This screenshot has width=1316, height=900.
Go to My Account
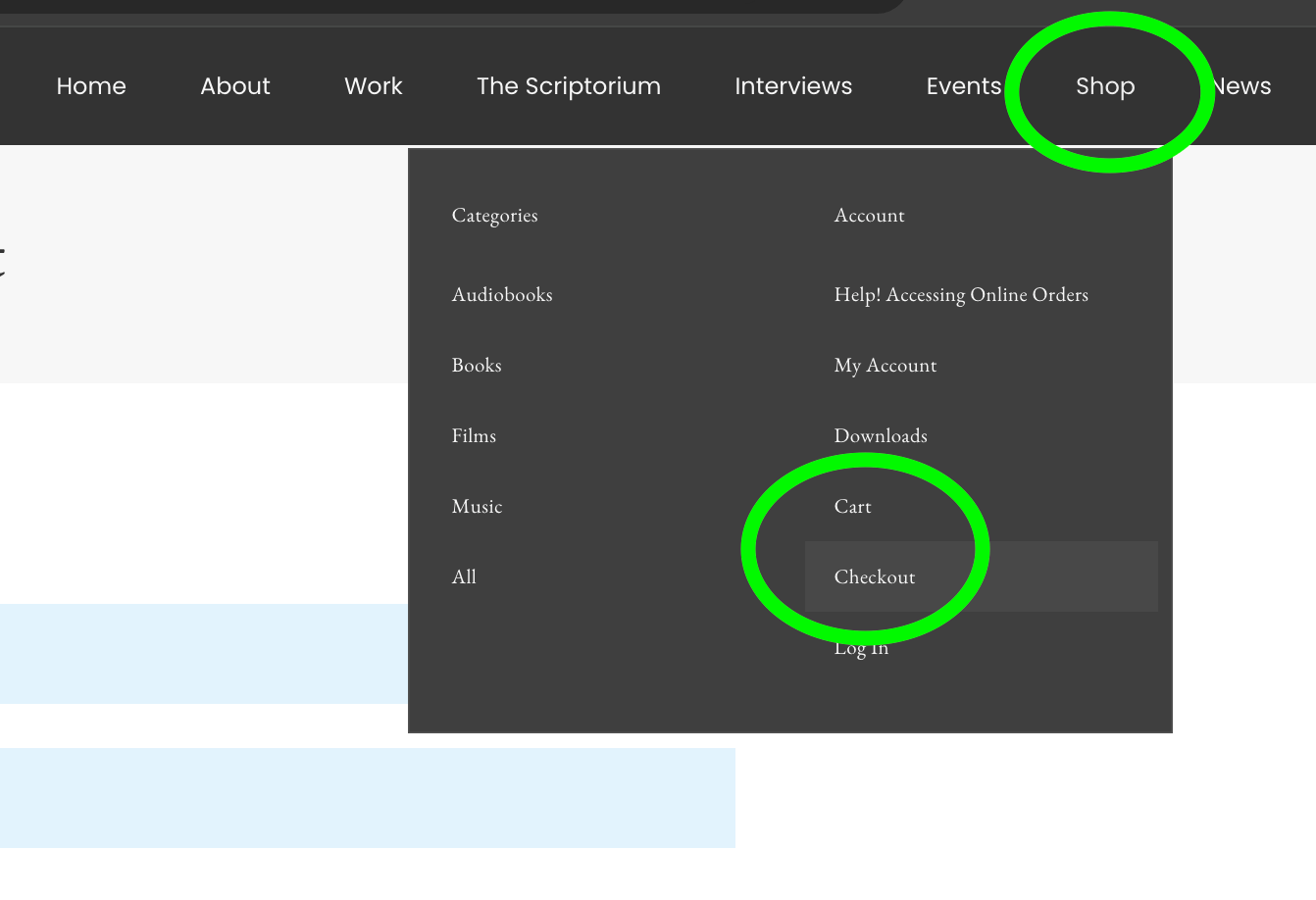tap(886, 366)
